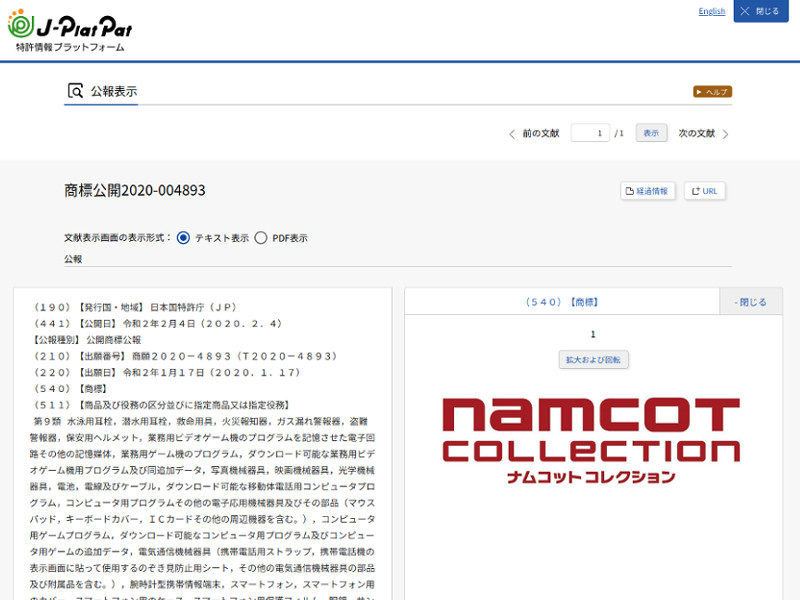This screenshot has height=600, width=800.
Task: Select PDF表示 radio button
Action: tap(261, 238)
